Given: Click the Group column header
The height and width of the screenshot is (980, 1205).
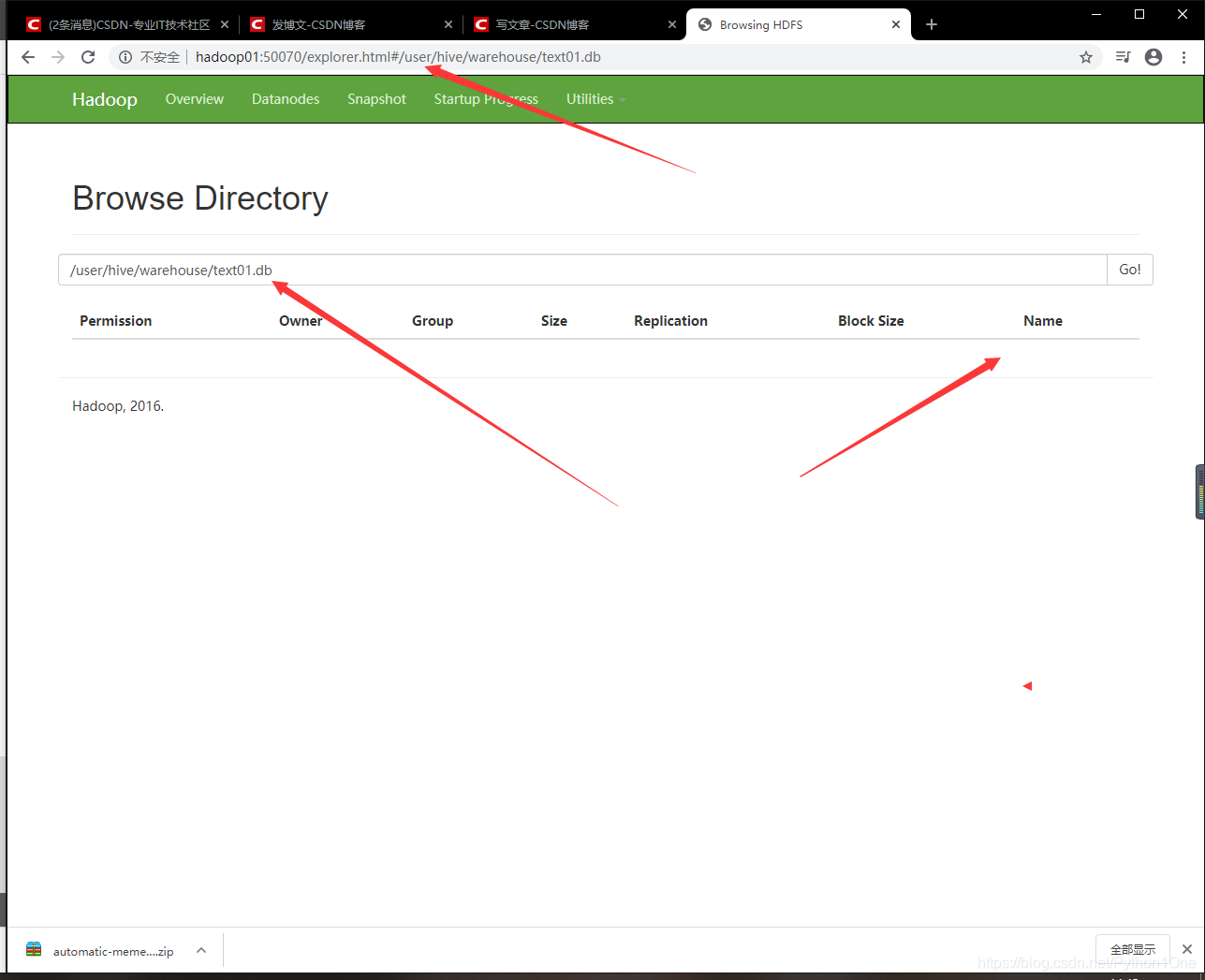Looking at the screenshot, I should 433,321.
